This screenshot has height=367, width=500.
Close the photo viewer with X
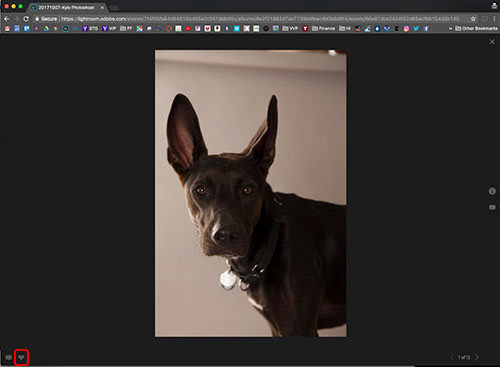(492, 42)
